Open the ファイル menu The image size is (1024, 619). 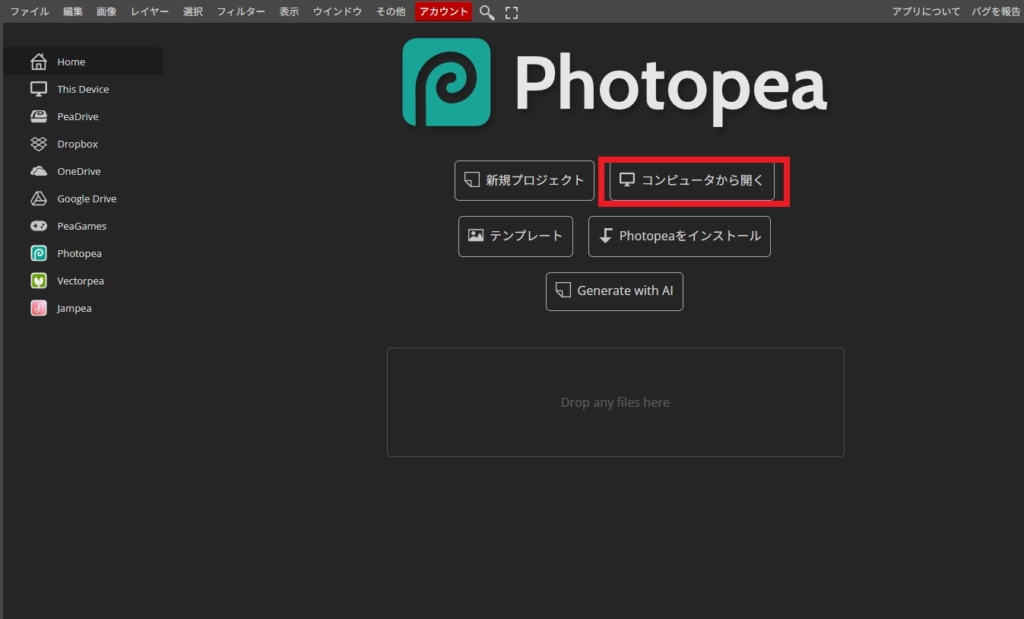pos(29,12)
